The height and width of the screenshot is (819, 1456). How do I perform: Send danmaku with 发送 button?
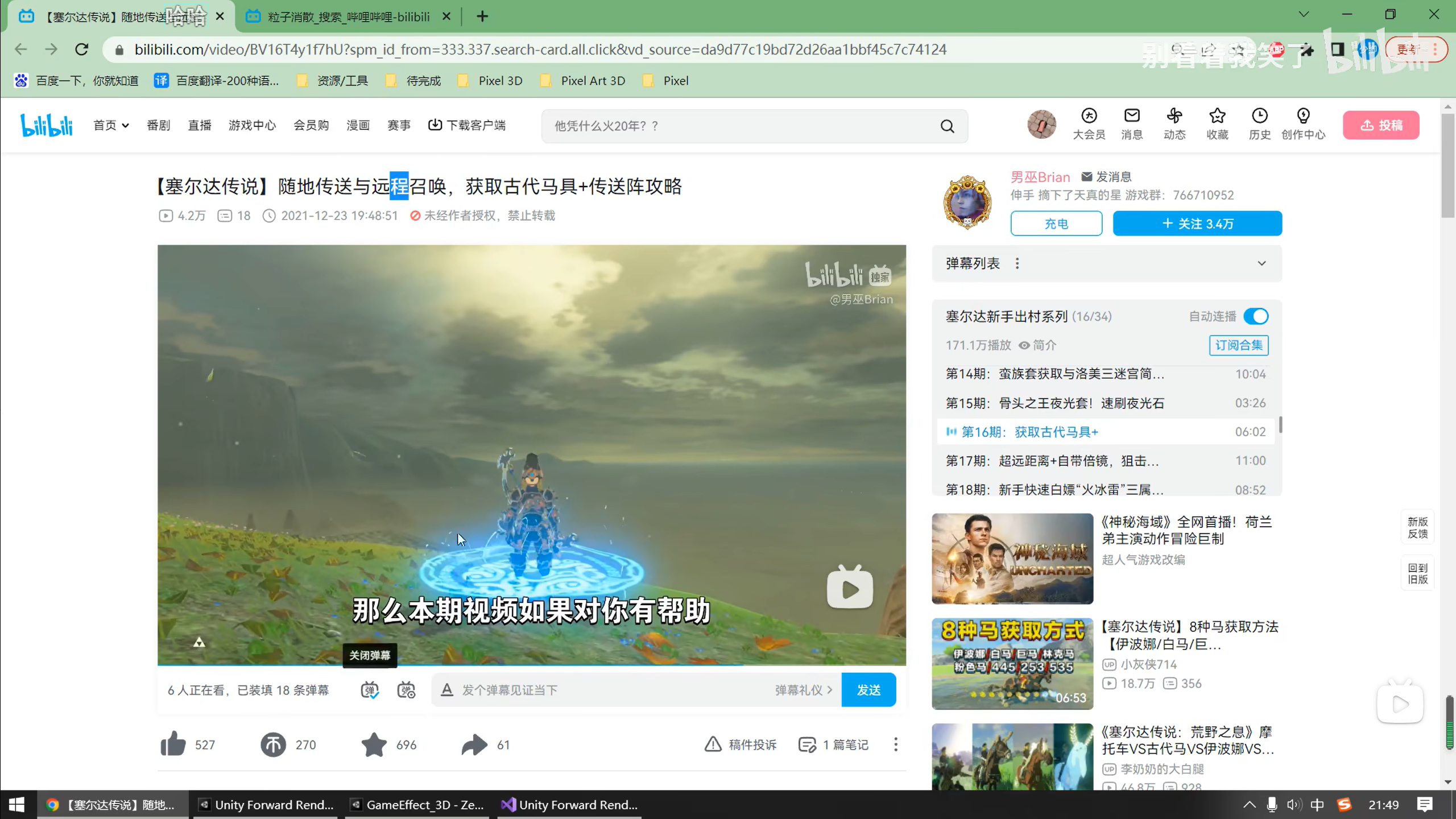(868, 690)
